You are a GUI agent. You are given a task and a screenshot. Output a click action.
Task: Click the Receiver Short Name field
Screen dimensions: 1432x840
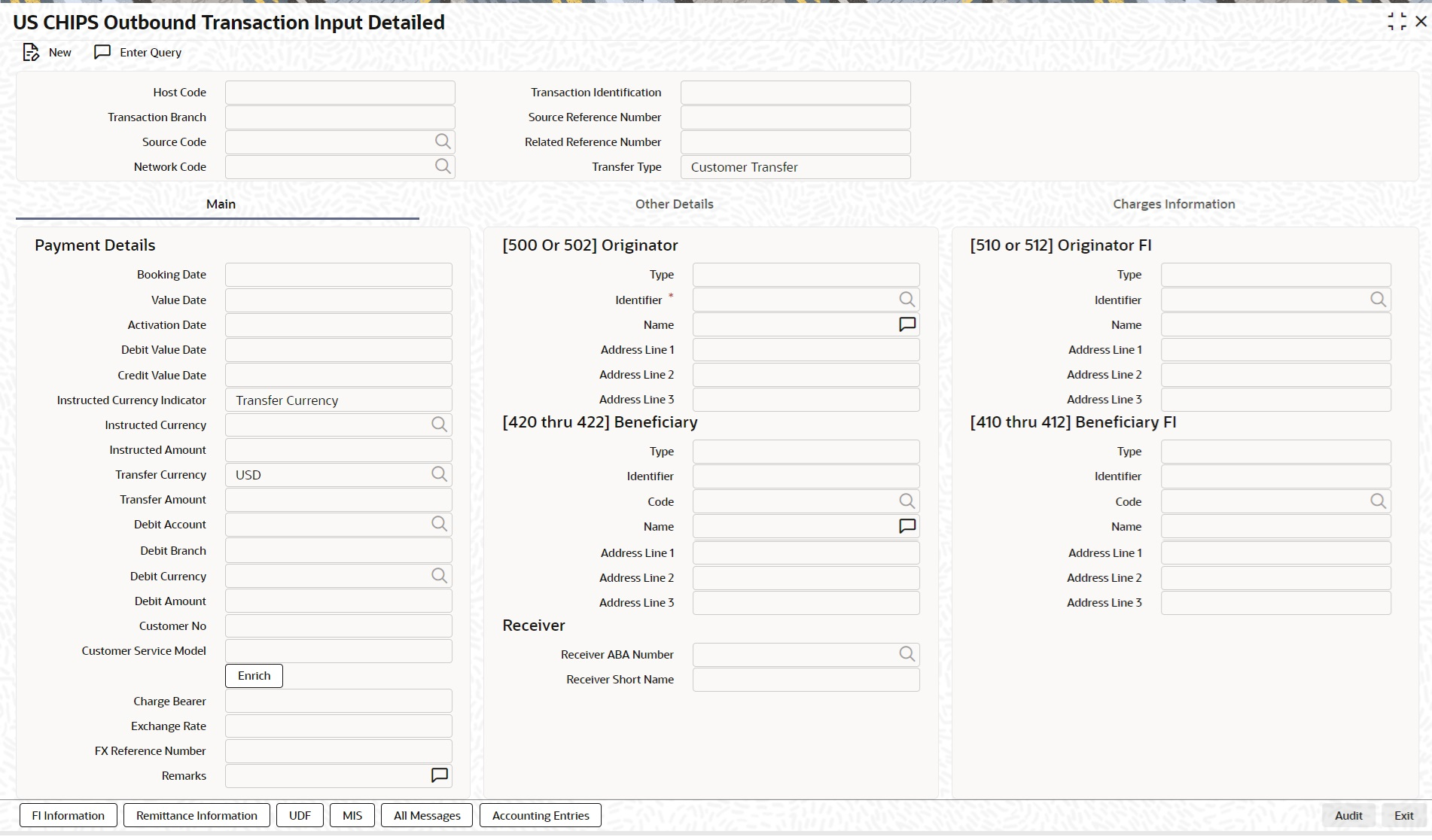pyautogui.click(x=806, y=680)
